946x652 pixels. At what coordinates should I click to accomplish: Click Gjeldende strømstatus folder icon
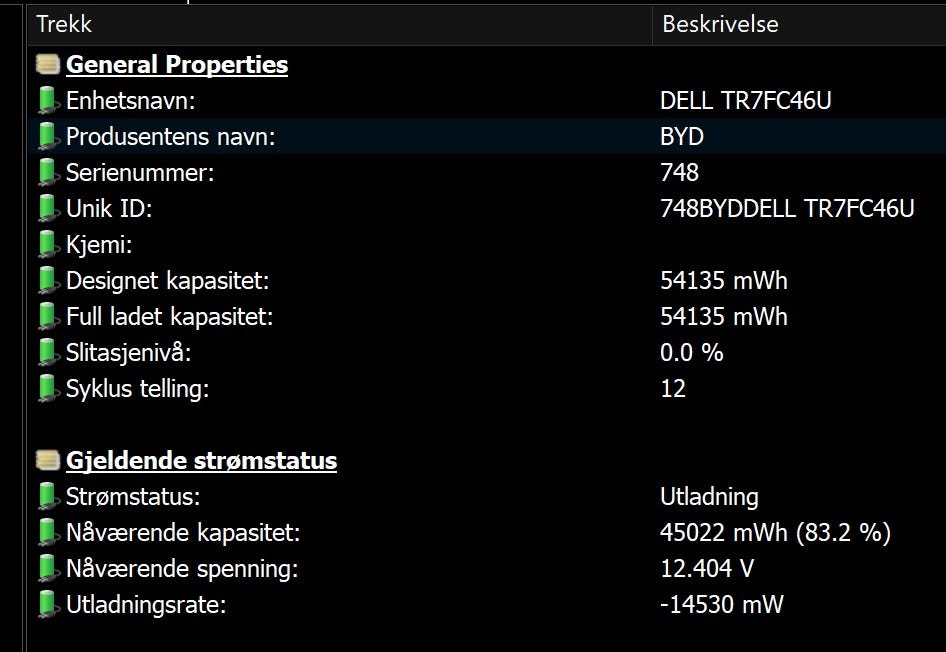(x=47, y=461)
